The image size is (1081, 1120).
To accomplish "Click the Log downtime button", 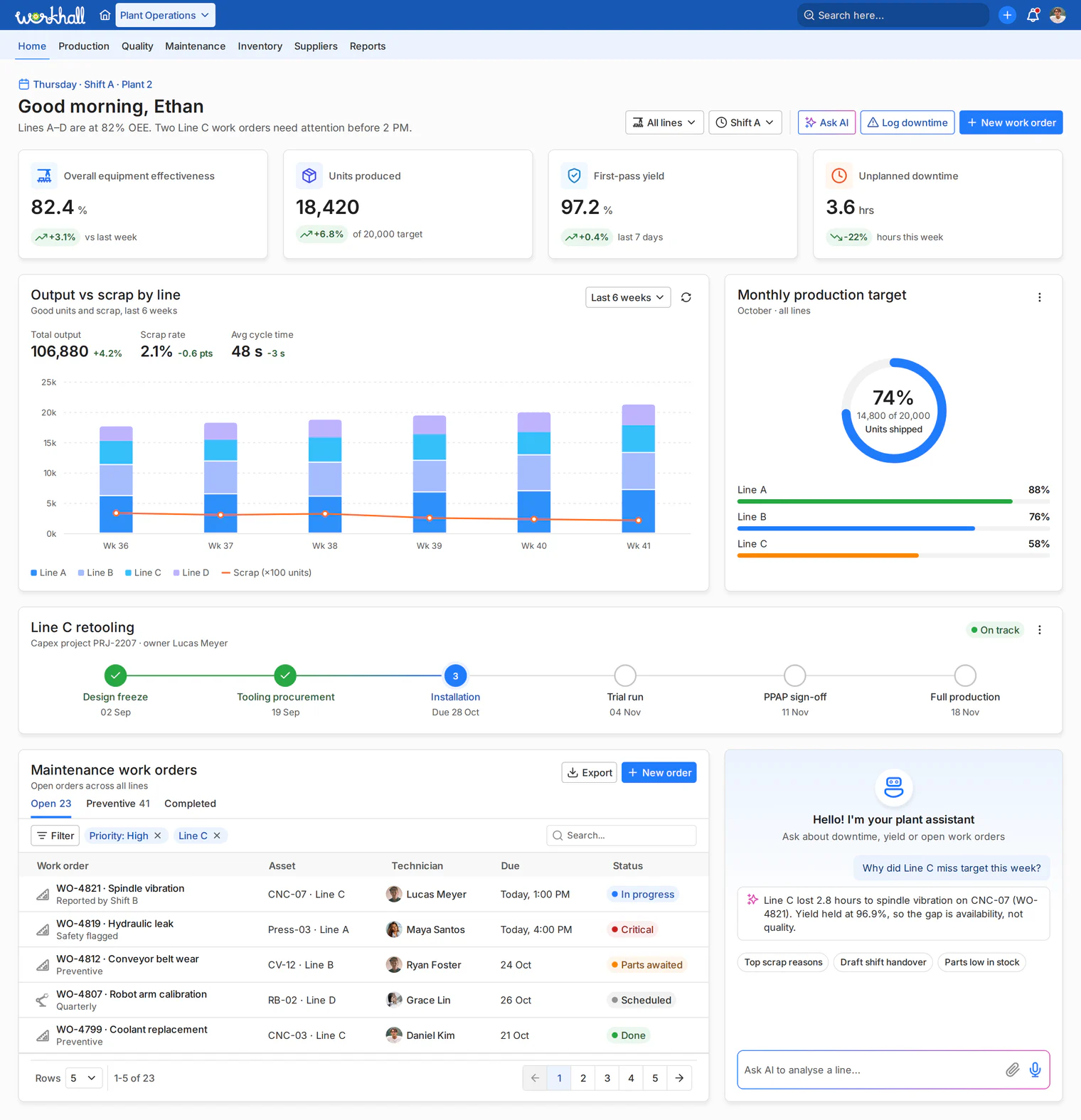I will tap(907, 122).
